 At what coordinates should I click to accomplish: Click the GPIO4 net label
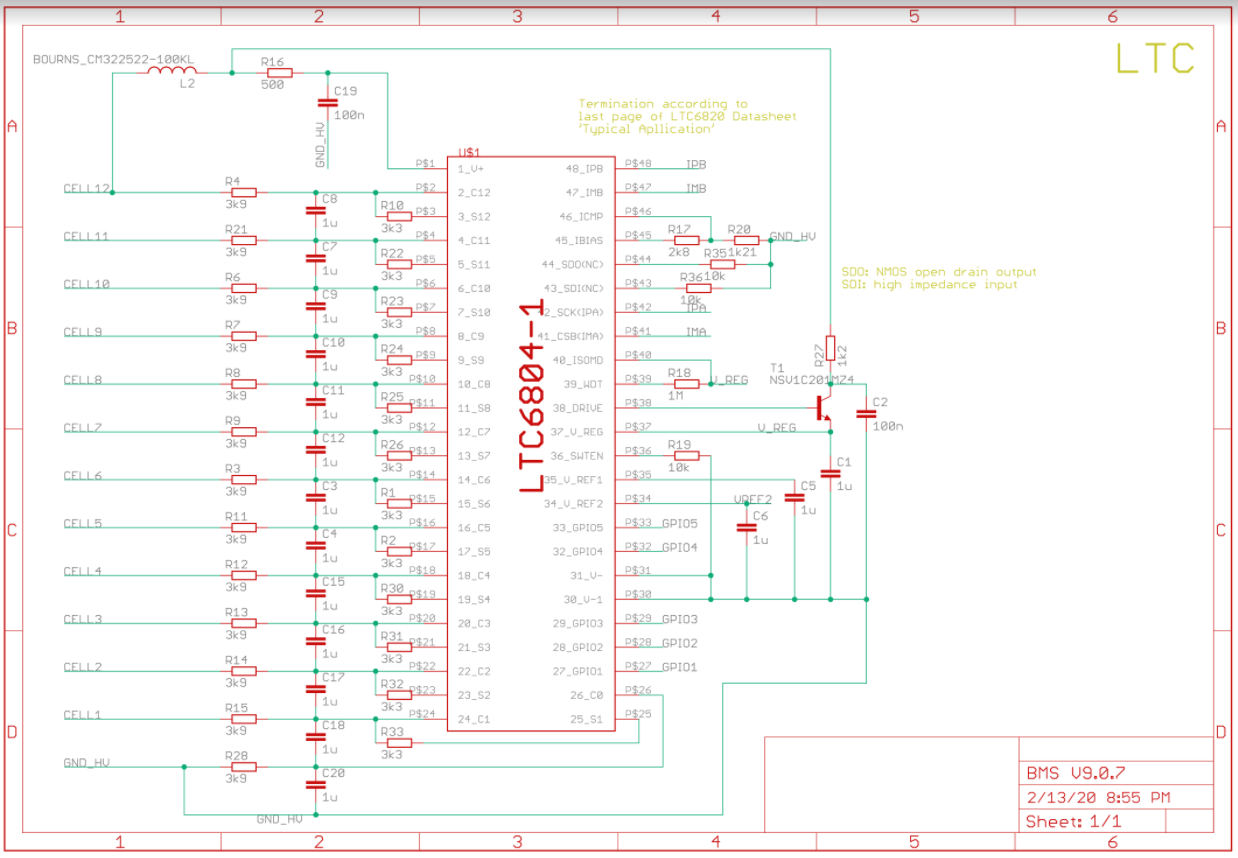click(x=679, y=547)
